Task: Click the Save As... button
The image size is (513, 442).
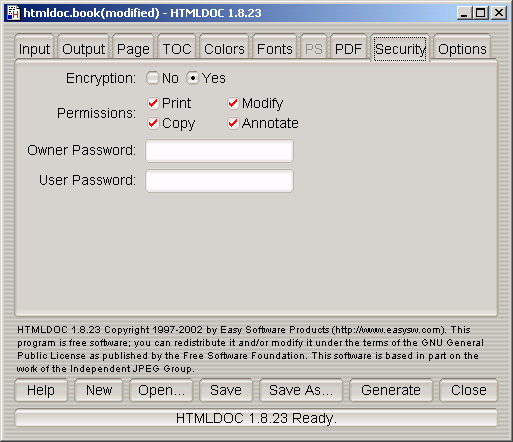Action: pos(301,390)
